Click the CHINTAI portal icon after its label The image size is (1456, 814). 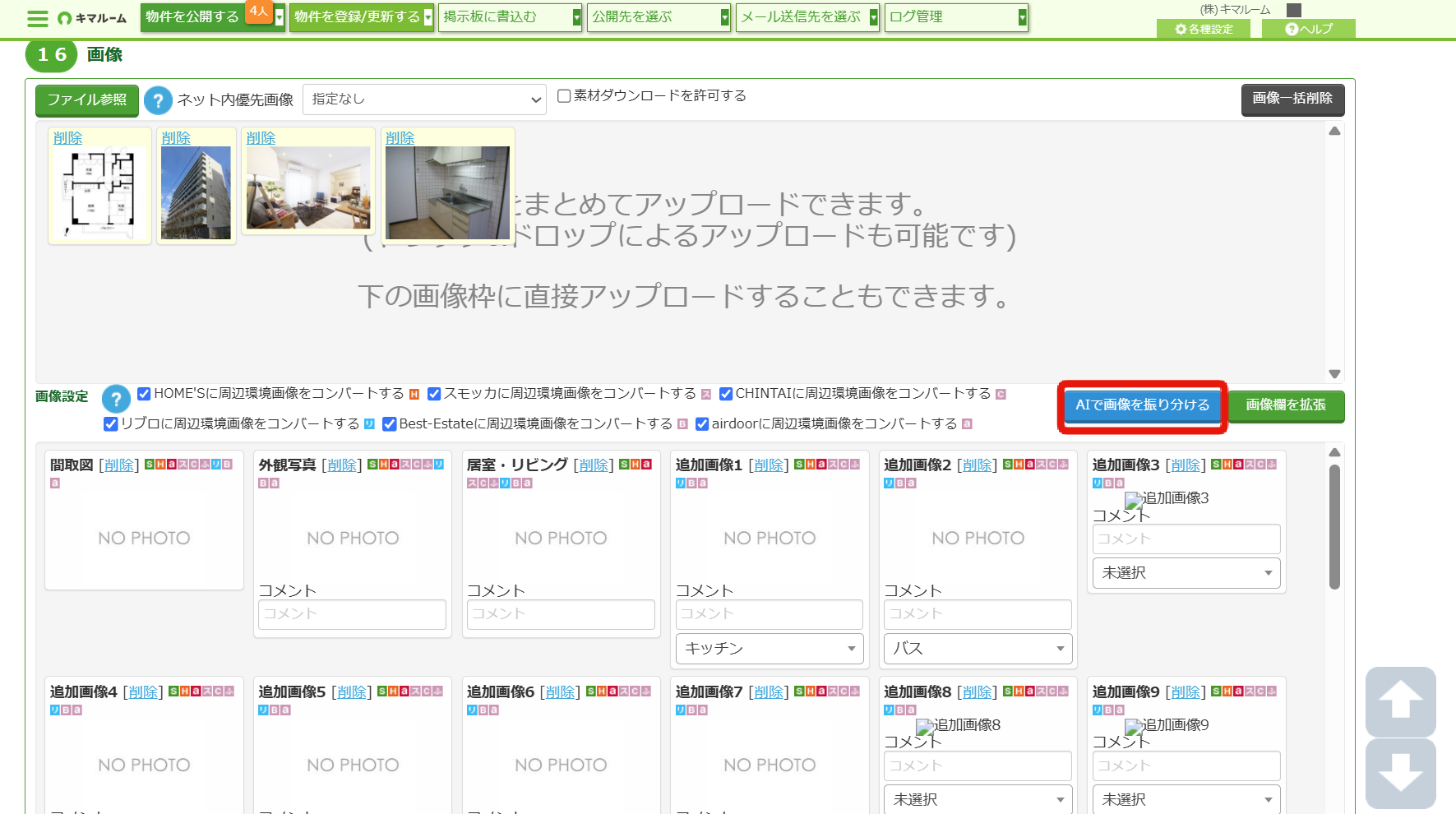tap(1001, 395)
